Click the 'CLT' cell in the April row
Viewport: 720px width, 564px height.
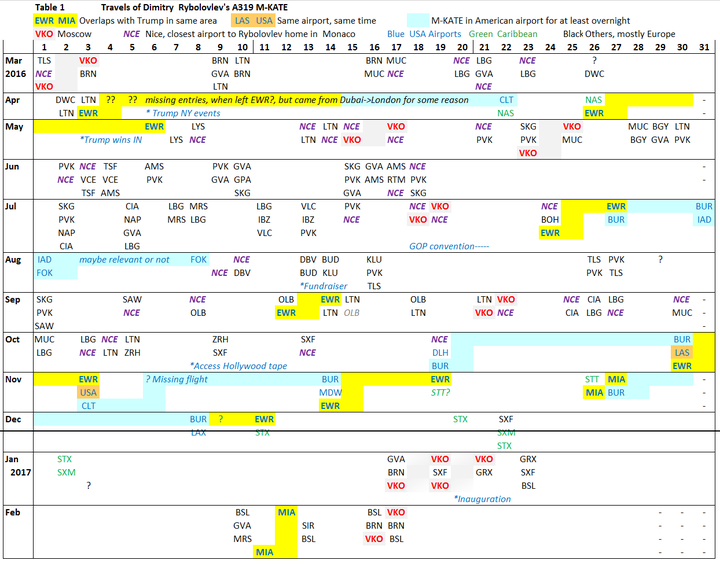click(506, 100)
